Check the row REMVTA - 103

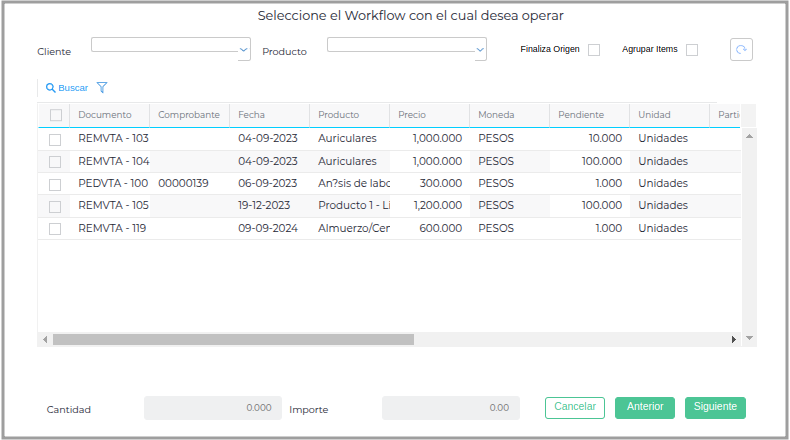point(55,139)
